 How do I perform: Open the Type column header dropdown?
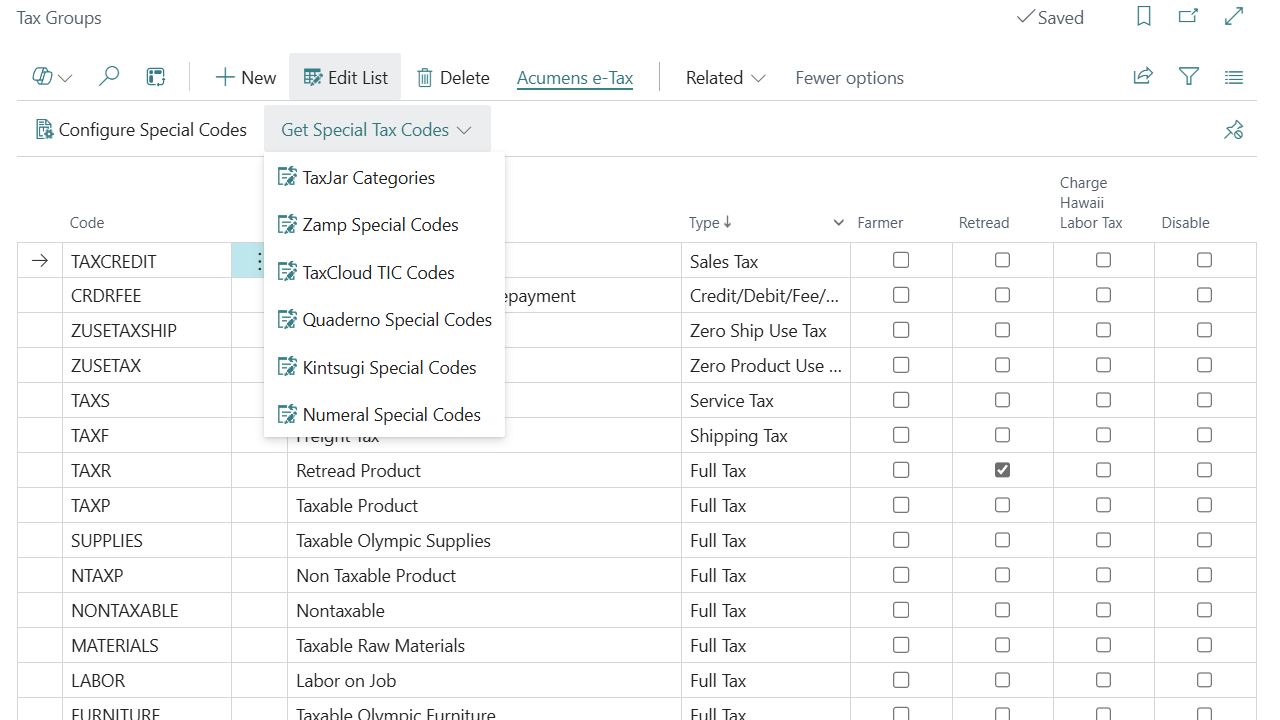838,223
